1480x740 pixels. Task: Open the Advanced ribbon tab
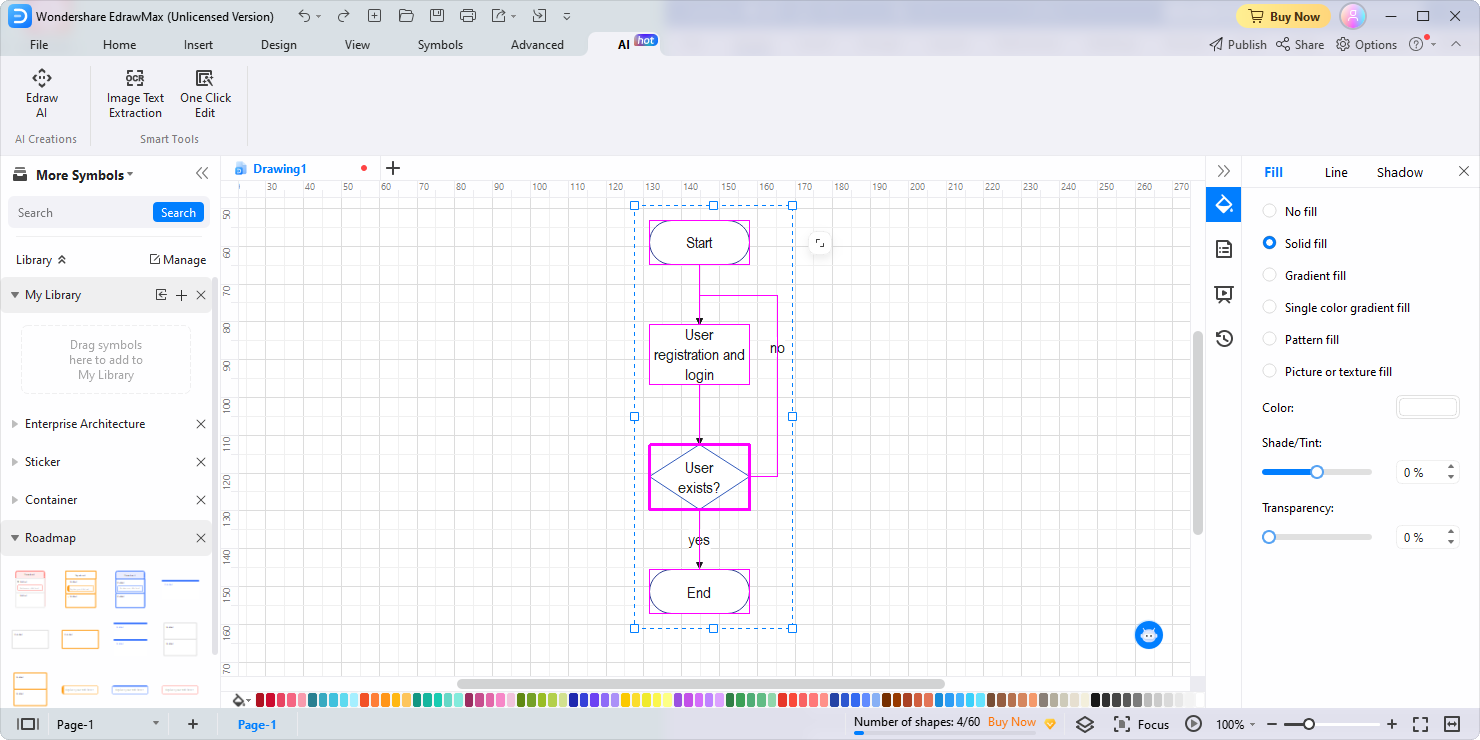[x=537, y=45]
